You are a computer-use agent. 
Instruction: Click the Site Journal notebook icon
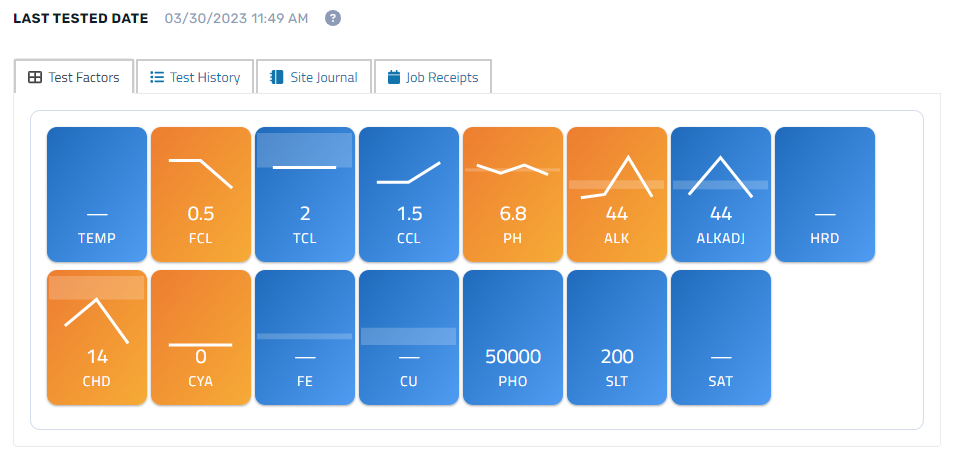click(276, 78)
